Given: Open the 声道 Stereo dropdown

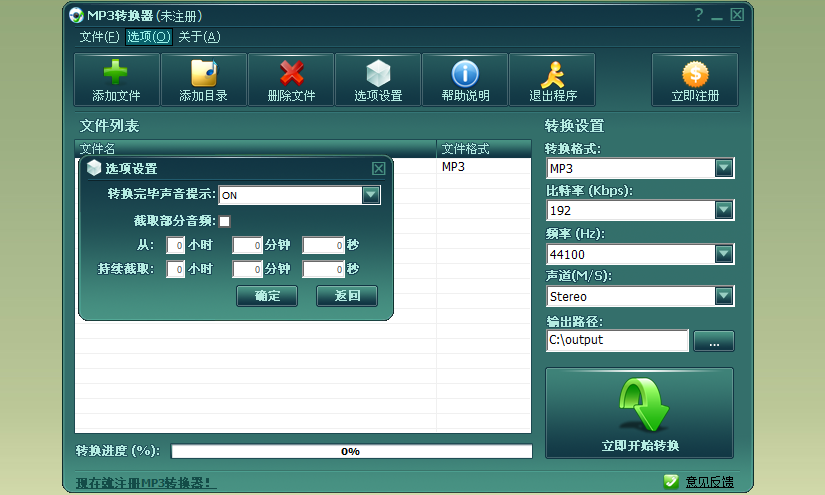Looking at the screenshot, I should pos(723,296).
